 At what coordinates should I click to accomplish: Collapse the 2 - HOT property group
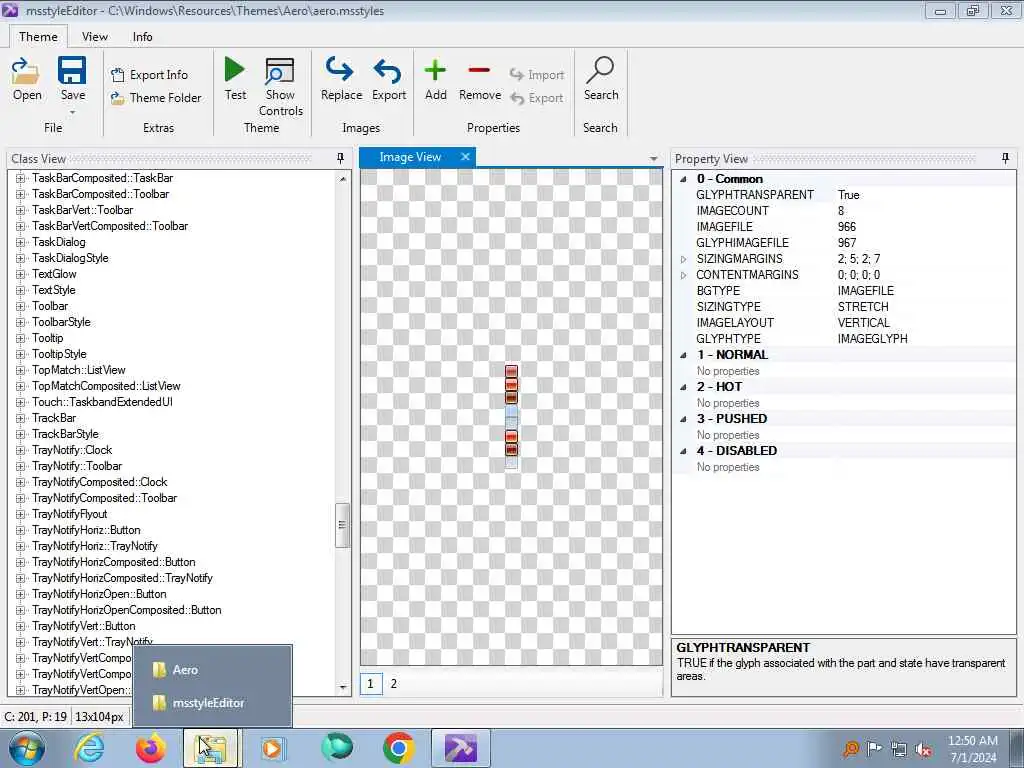(683, 387)
